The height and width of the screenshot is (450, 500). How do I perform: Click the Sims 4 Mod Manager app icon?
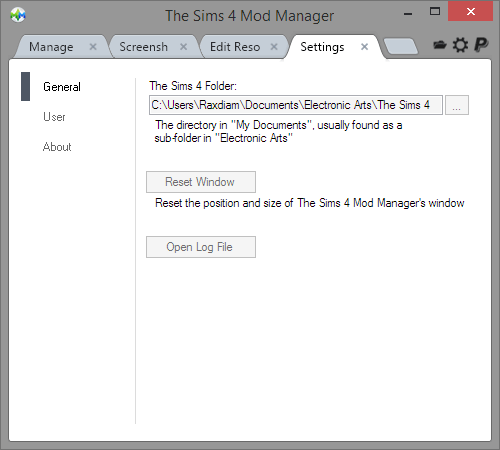[x=18, y=15]
